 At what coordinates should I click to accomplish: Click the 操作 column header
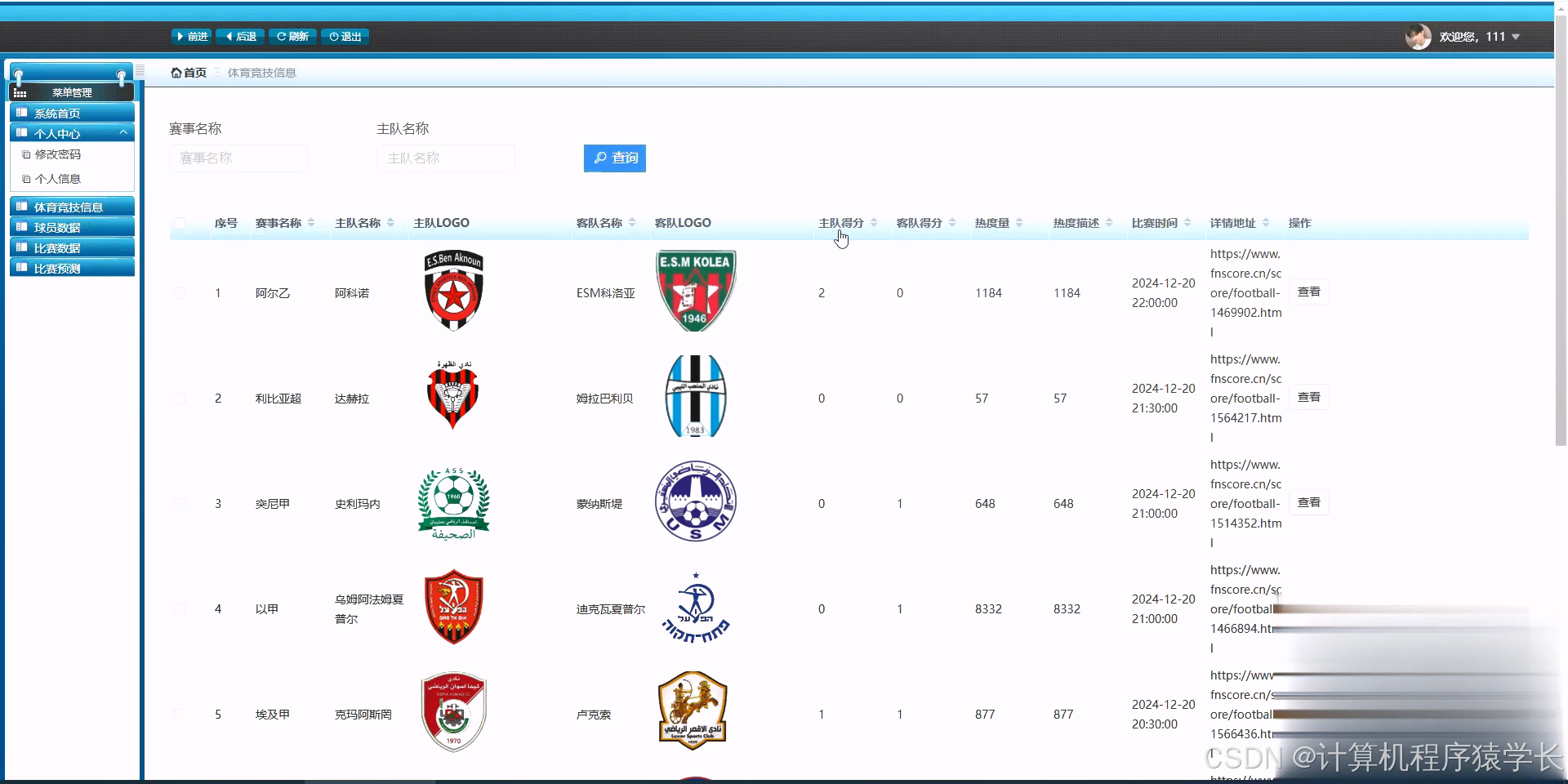(1300, 223)
